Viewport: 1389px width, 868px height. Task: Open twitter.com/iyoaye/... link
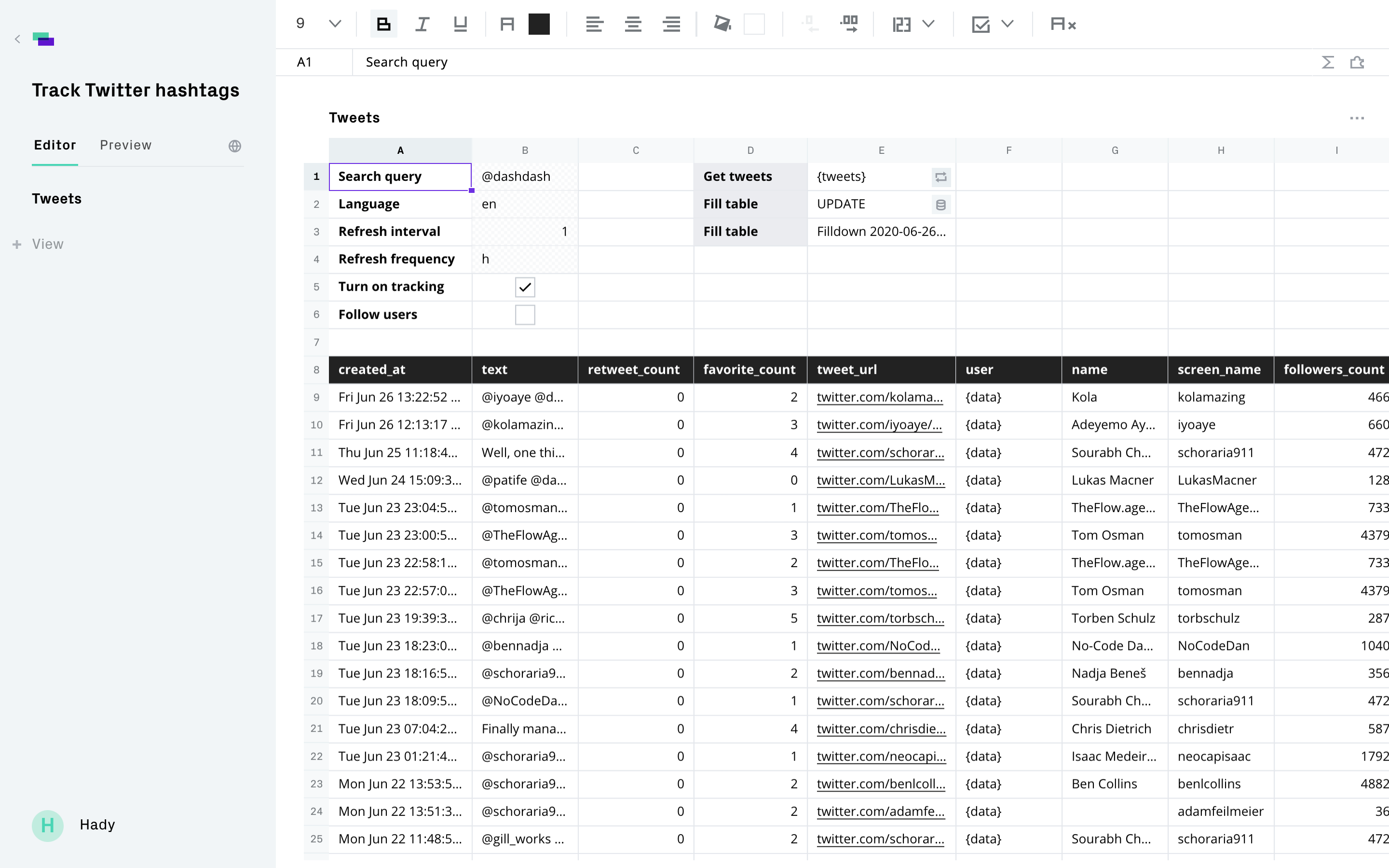click(879, 425)
